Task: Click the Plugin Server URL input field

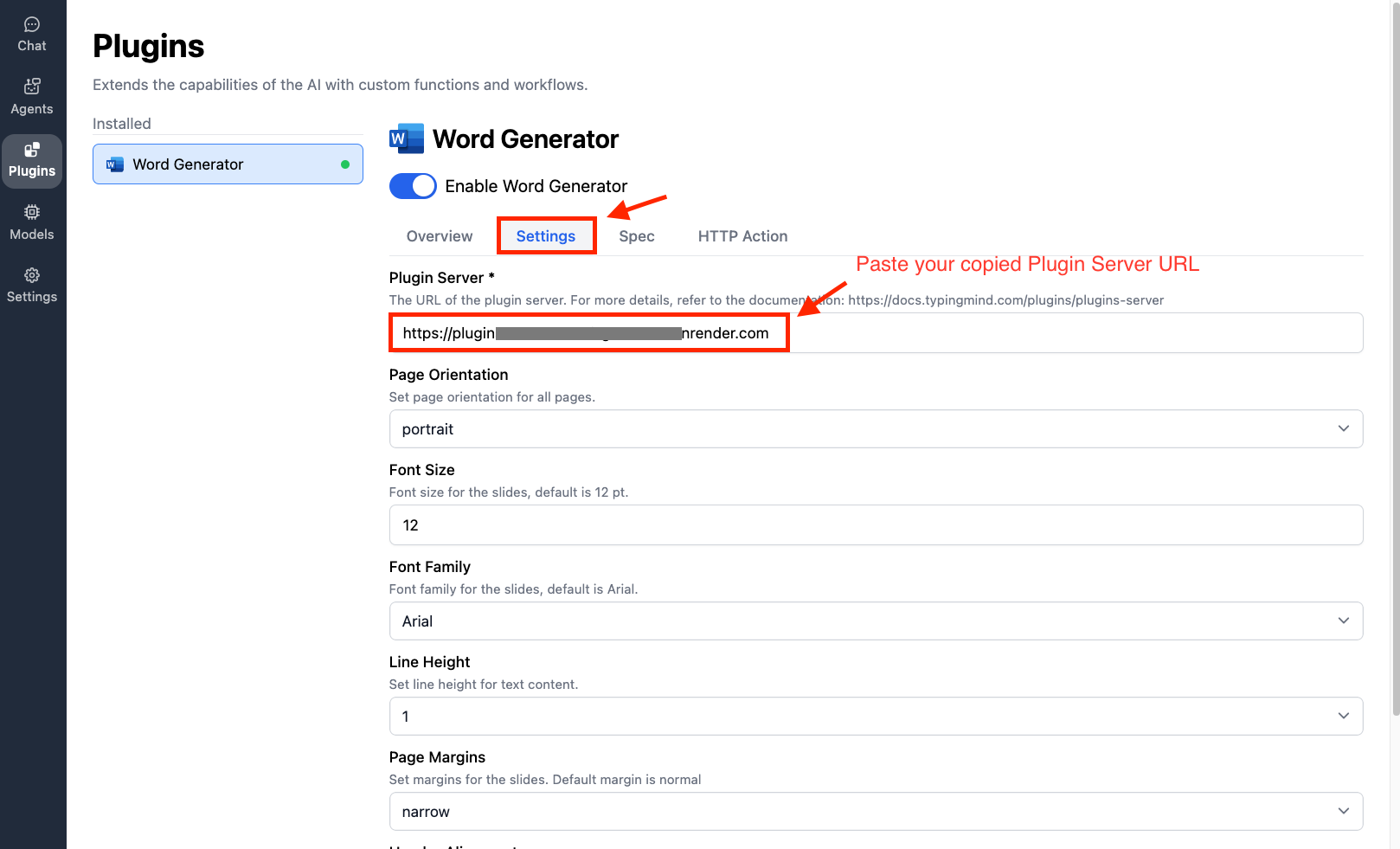Action: click(876, 333)
